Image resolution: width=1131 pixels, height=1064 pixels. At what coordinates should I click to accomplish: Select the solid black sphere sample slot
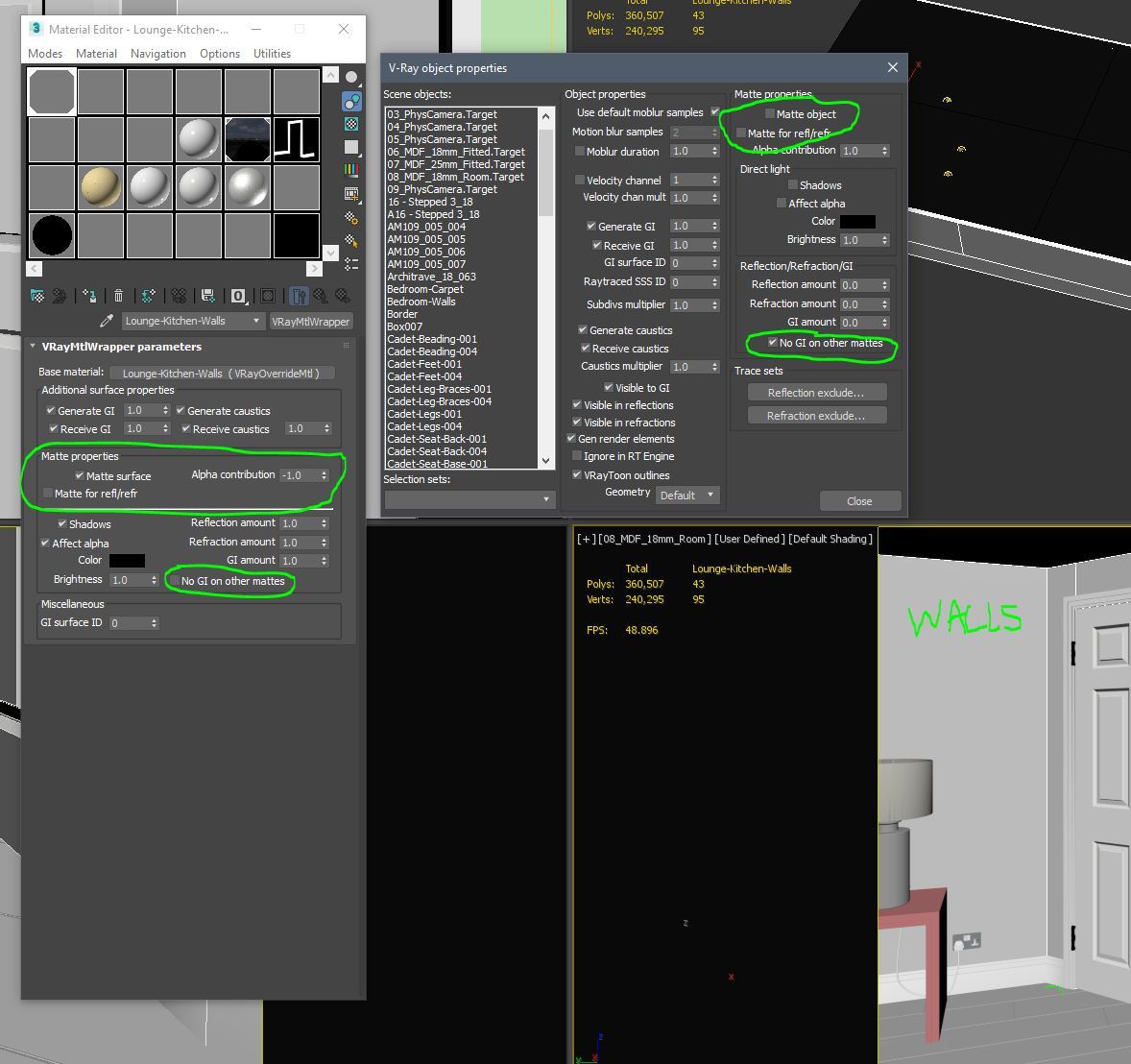(51, 235)
